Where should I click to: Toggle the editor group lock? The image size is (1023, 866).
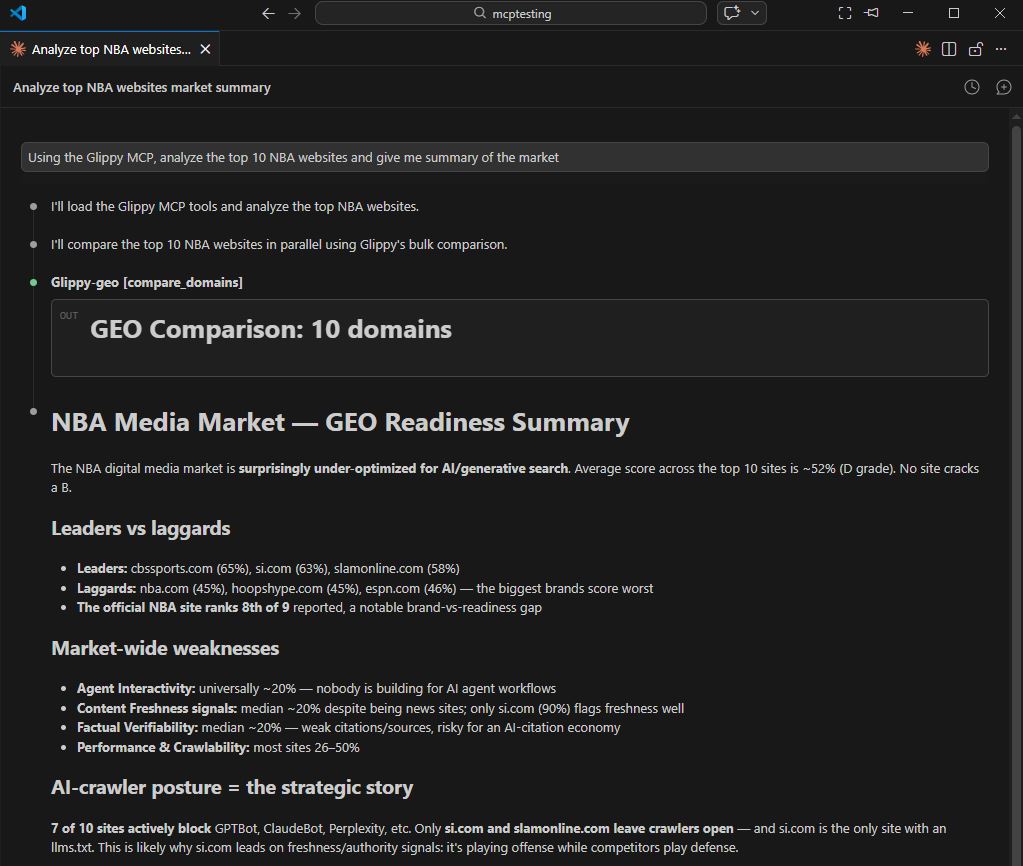pyautogui.click(x=975, y=49)
